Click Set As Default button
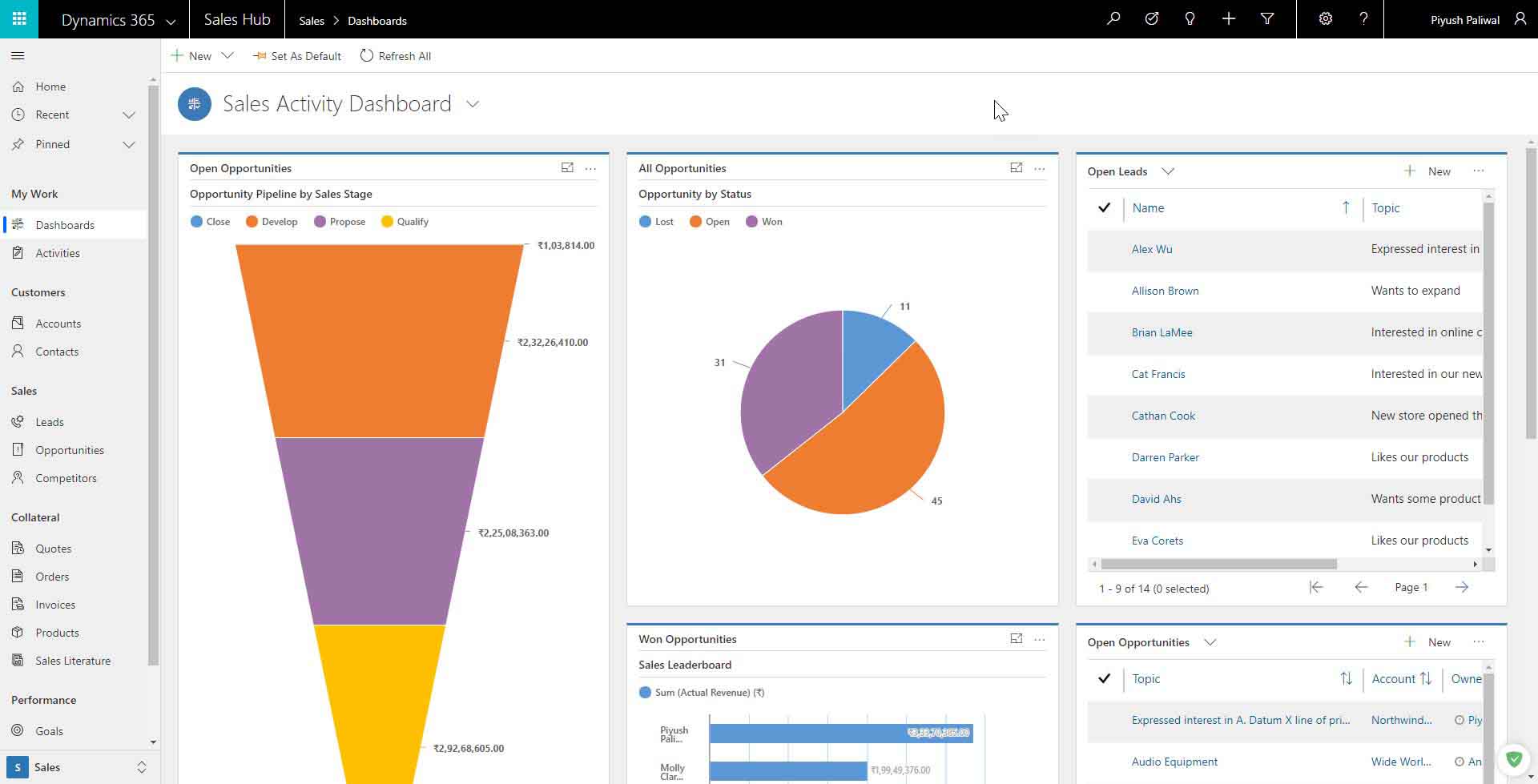This screenshot has height=784, width=1538. (x=297, y=56)
